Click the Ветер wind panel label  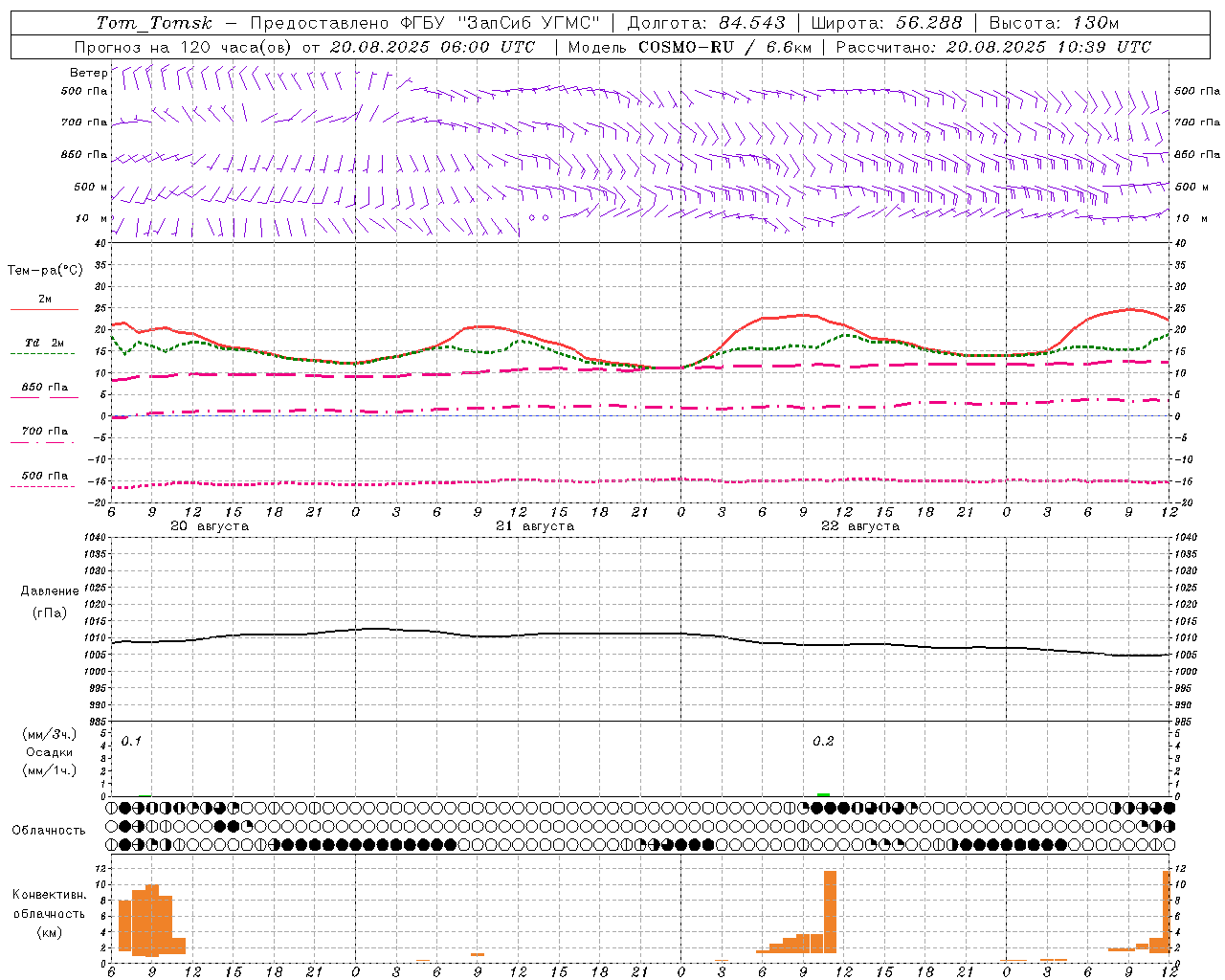(88, 73)
